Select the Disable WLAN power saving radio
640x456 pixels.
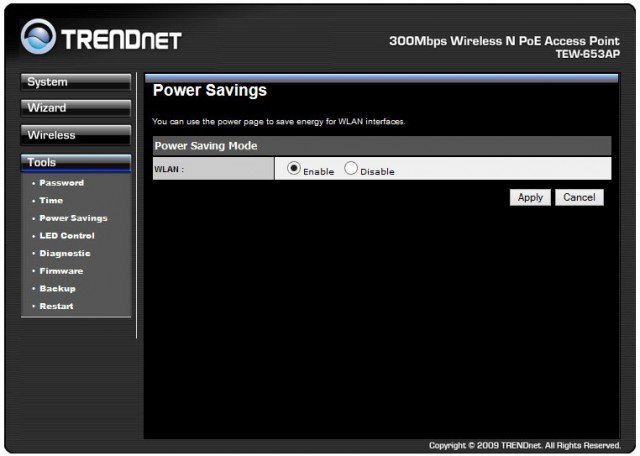351,169
